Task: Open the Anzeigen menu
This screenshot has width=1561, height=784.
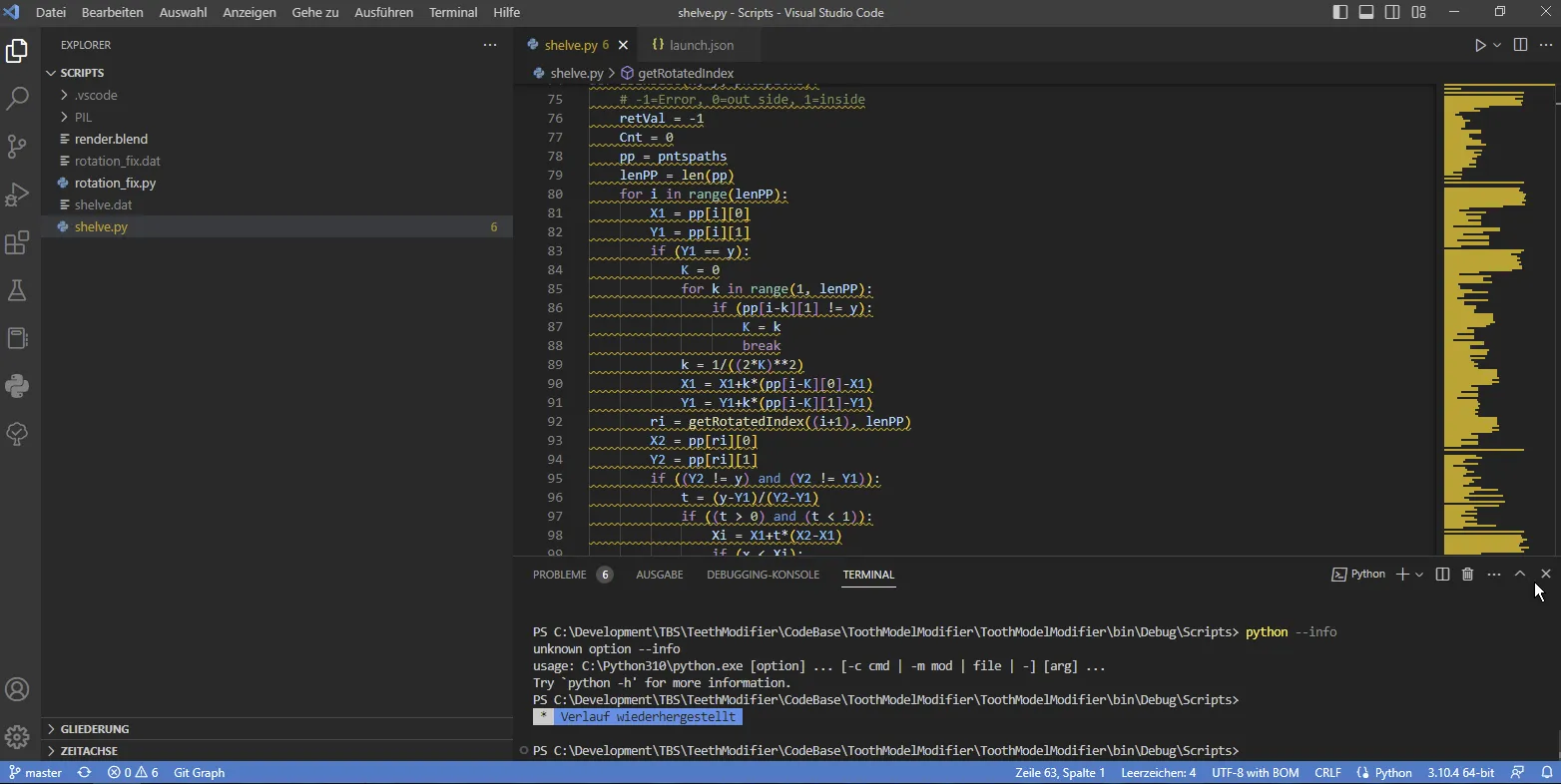Action: (250, 12)
